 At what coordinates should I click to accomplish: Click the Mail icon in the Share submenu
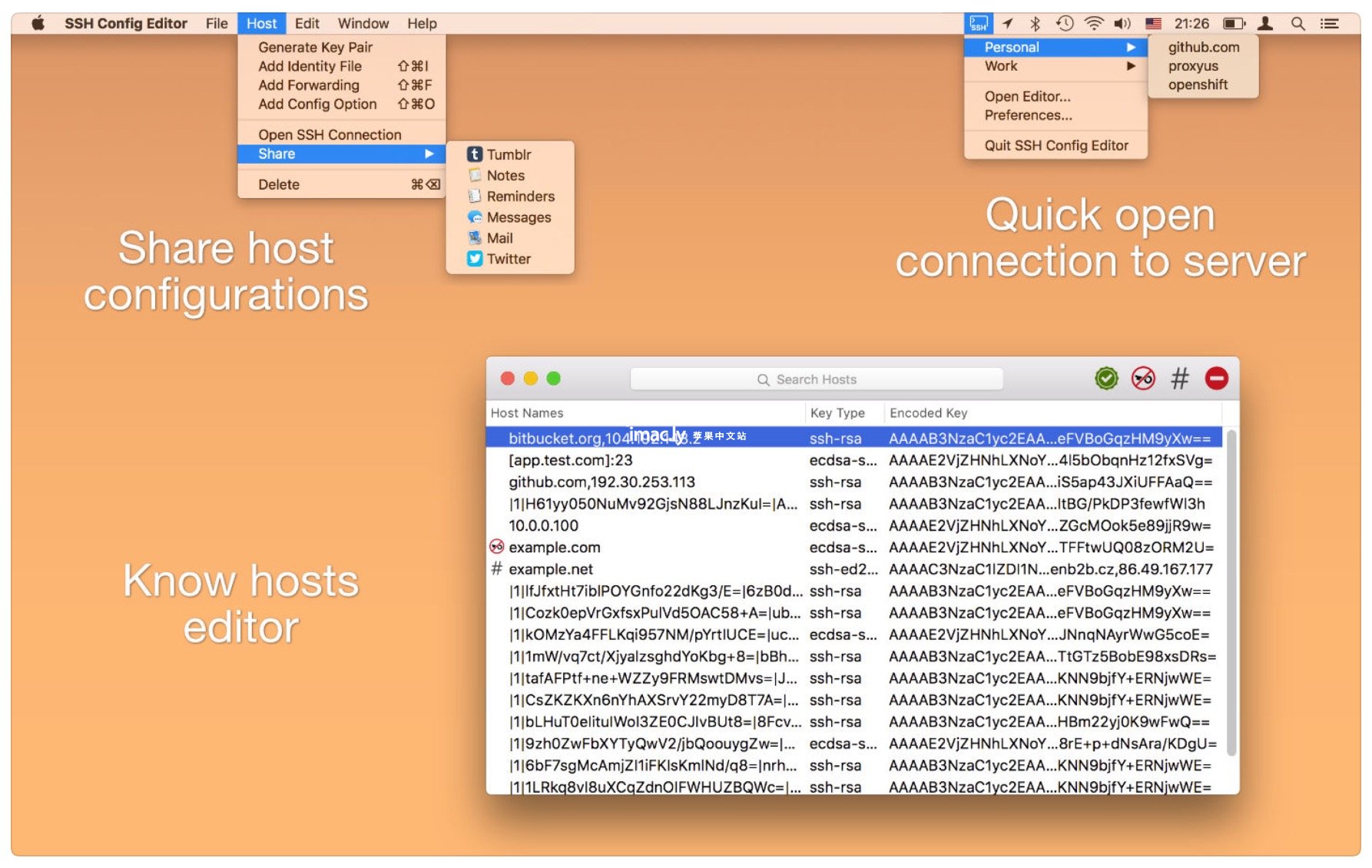click(x=475, y=238)
